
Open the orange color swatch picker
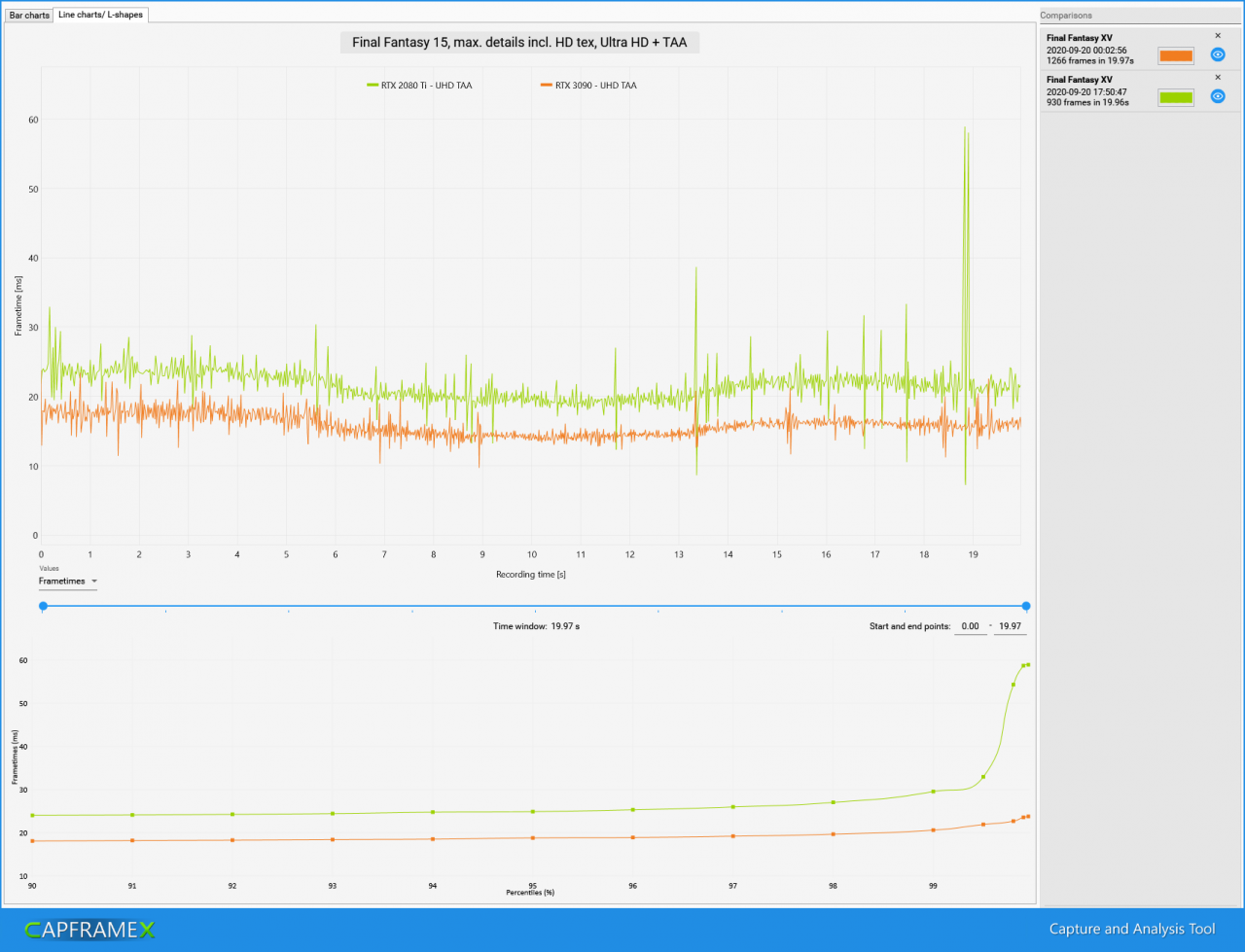pos(1176,55)
